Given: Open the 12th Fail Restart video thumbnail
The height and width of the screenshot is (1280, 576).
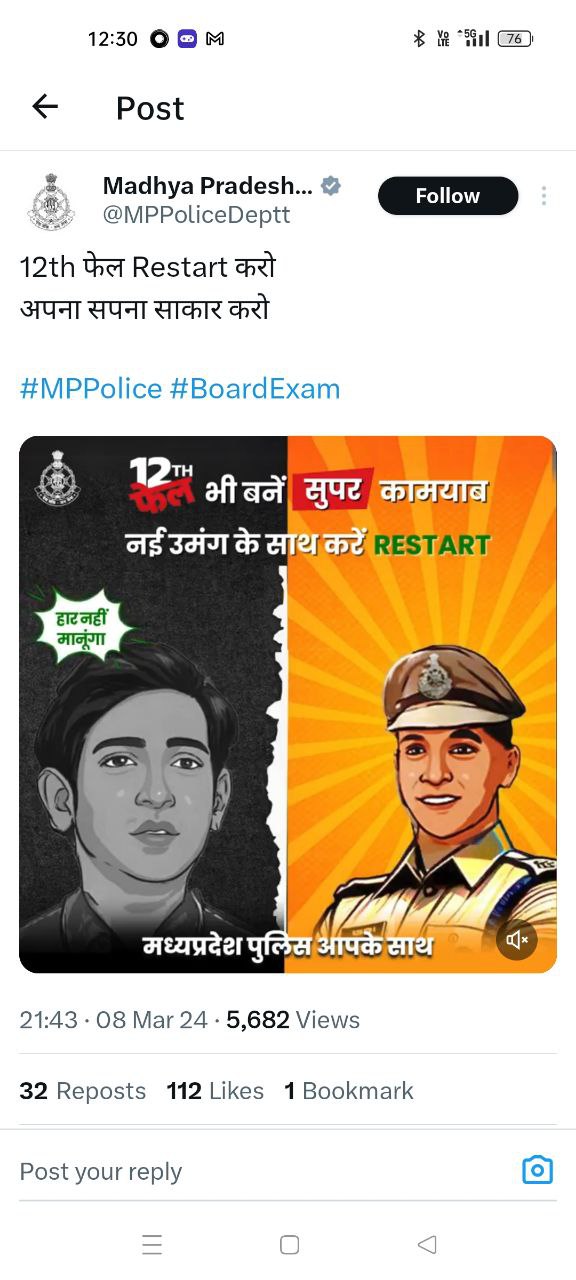Looking at the screenshot, I should 288,704.
